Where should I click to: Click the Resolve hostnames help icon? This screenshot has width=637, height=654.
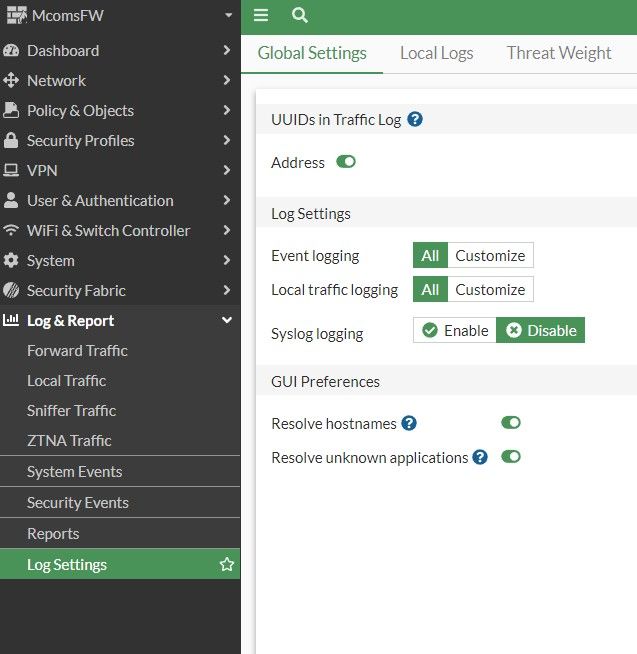pyautogui.click(x=409, y=423)
